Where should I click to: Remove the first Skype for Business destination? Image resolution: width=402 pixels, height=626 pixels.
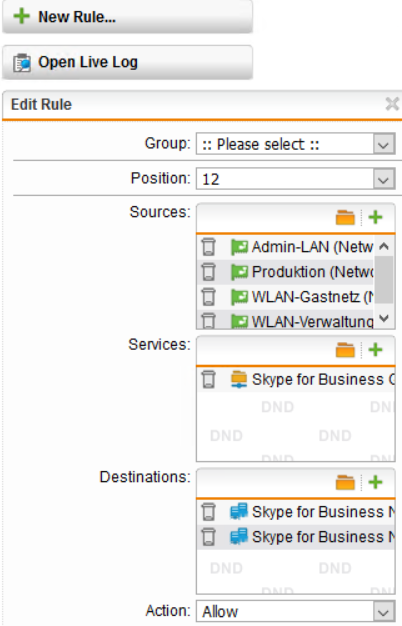tap(208, 512)
